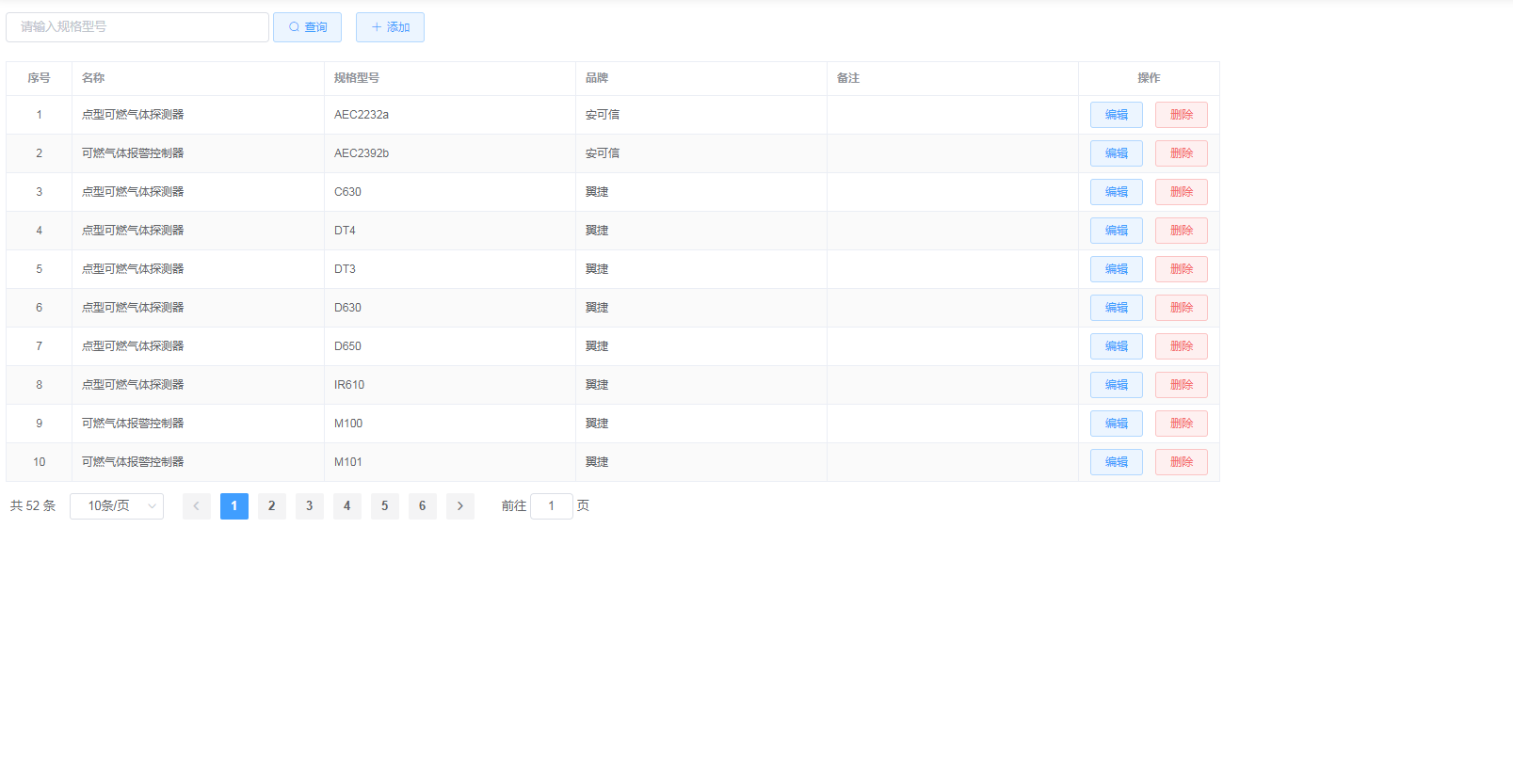Delete the AEC2232a row

point(1181,115)
